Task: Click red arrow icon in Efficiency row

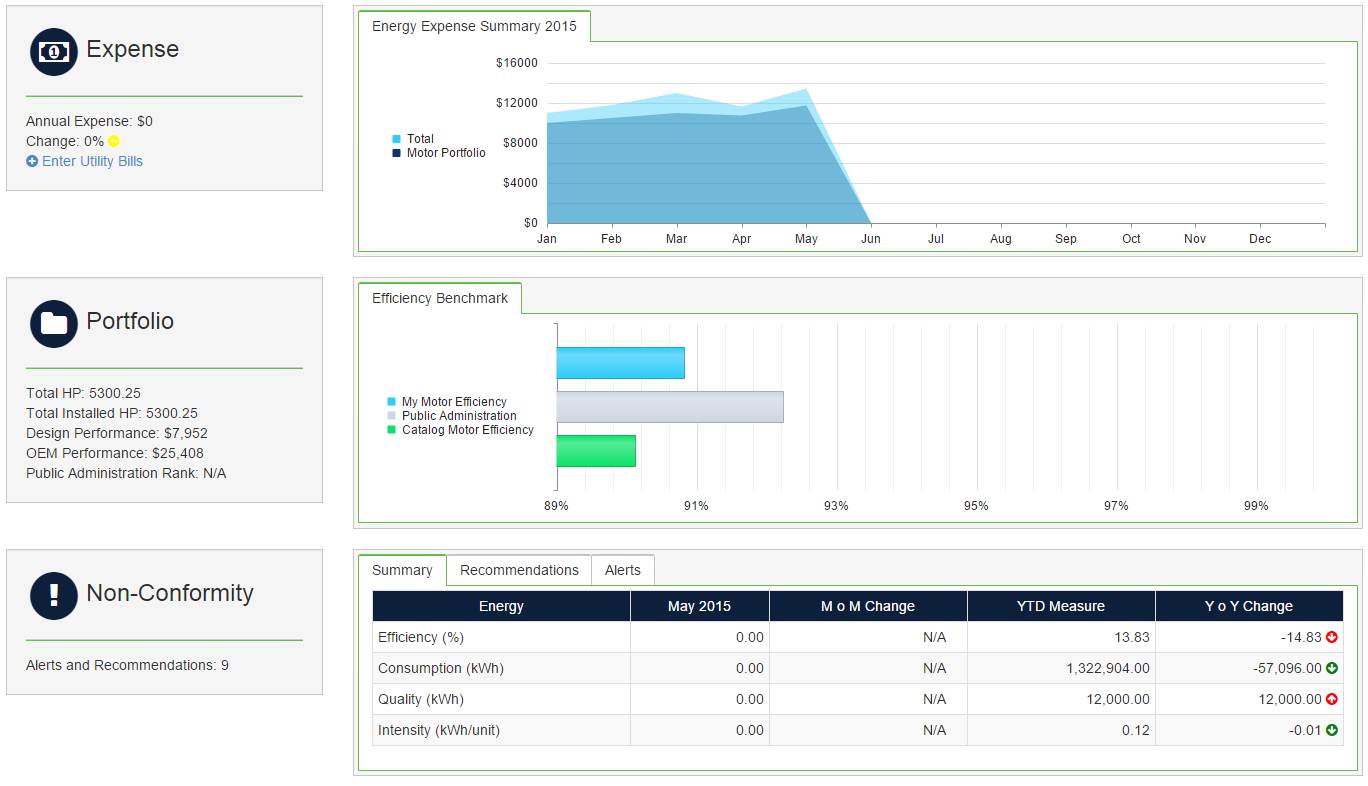Action: pyautogui.click(x=1332, y=638)
